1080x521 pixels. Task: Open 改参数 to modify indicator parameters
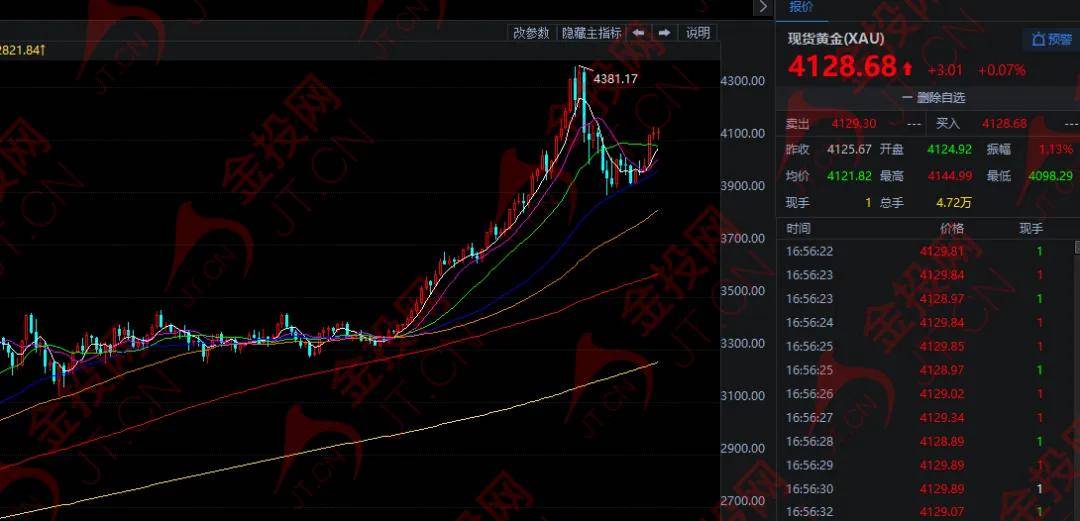(531, 32)
